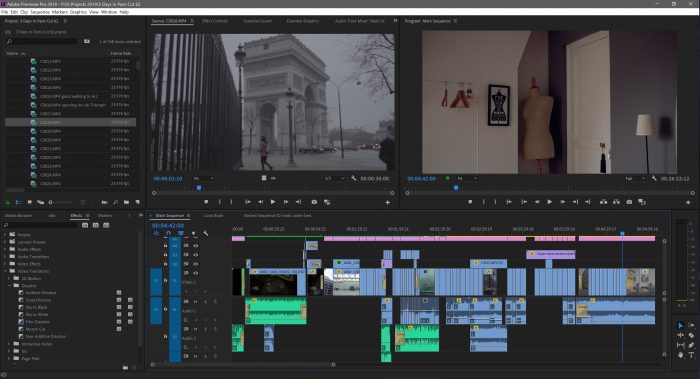700x379 pixels.
Task: Select the Hand tool
Action: coord(680,355)
